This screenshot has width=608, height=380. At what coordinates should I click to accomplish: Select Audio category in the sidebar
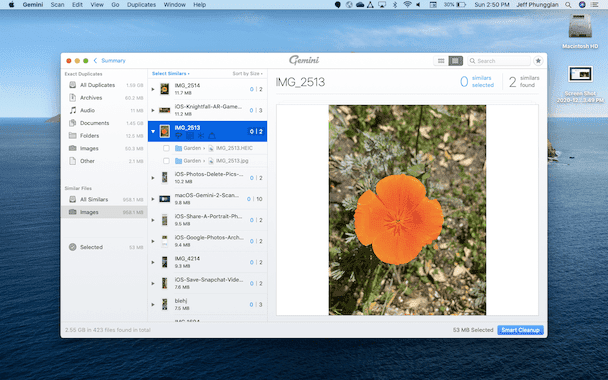[x=104, y=111]
